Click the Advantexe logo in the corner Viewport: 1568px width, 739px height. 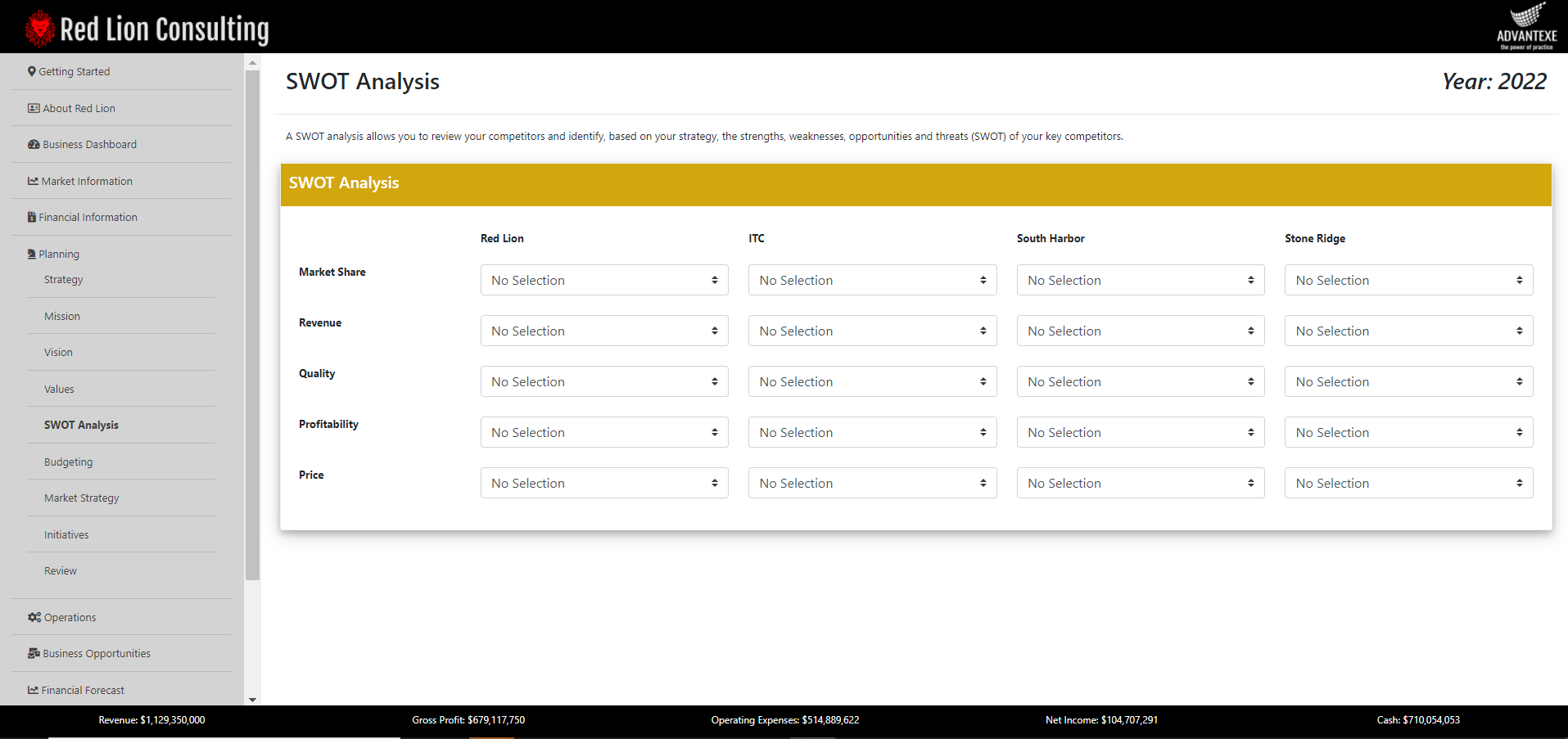[x=1525, y=25]
